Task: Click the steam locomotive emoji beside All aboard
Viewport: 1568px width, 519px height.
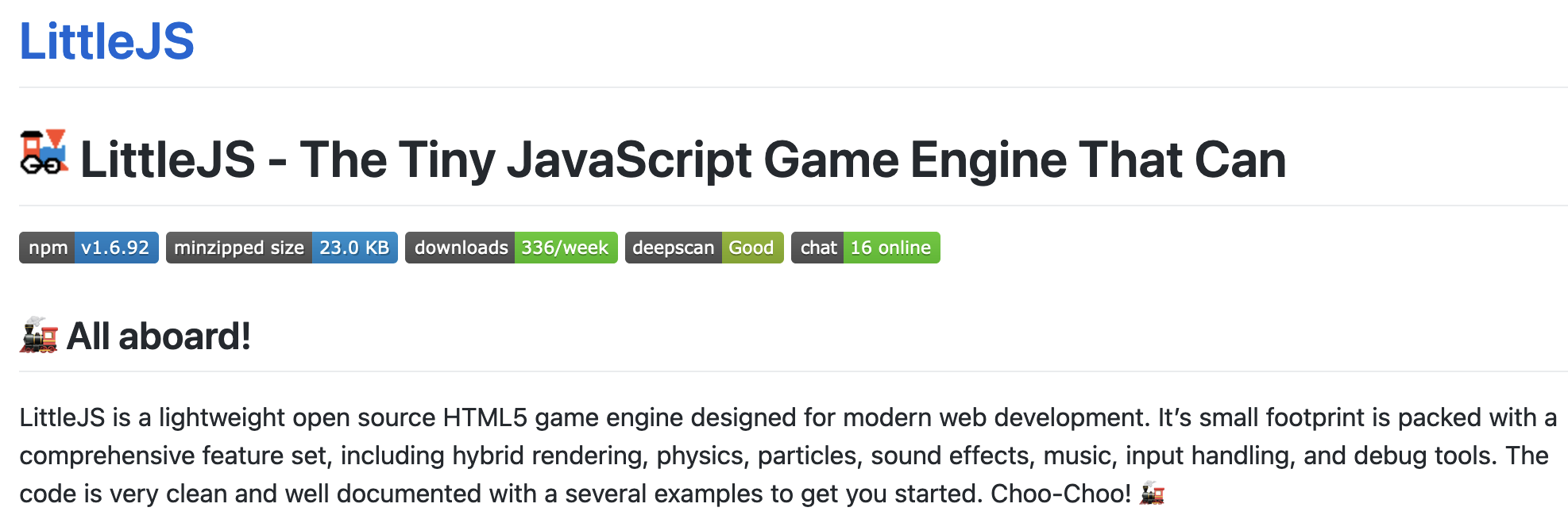Action: pyautogui.click(x=39, y=336)
